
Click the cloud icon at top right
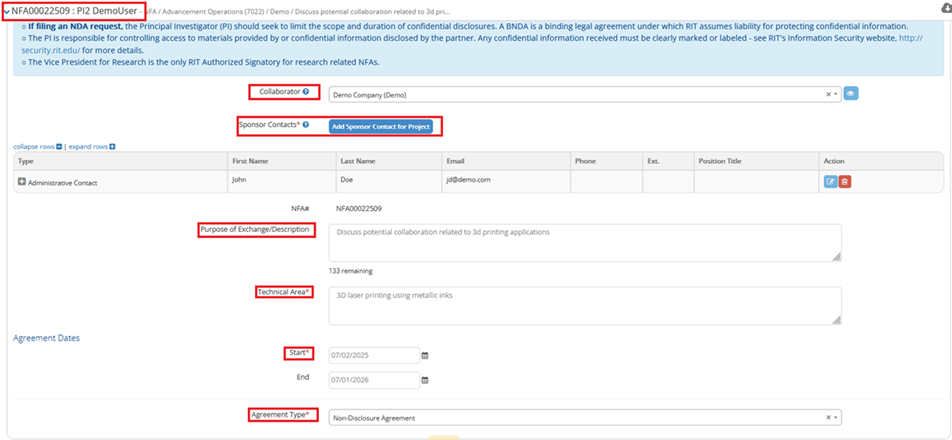(945, 8)
